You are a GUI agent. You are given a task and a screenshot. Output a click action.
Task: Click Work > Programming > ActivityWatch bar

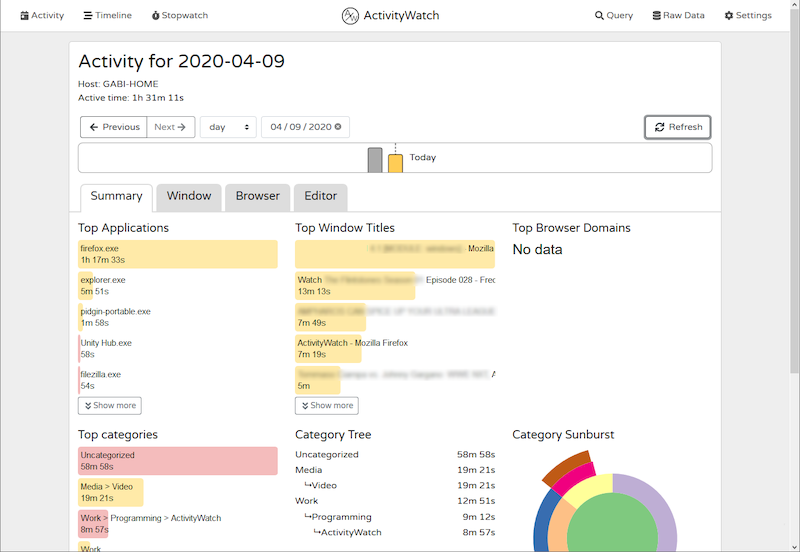(178, 524)
